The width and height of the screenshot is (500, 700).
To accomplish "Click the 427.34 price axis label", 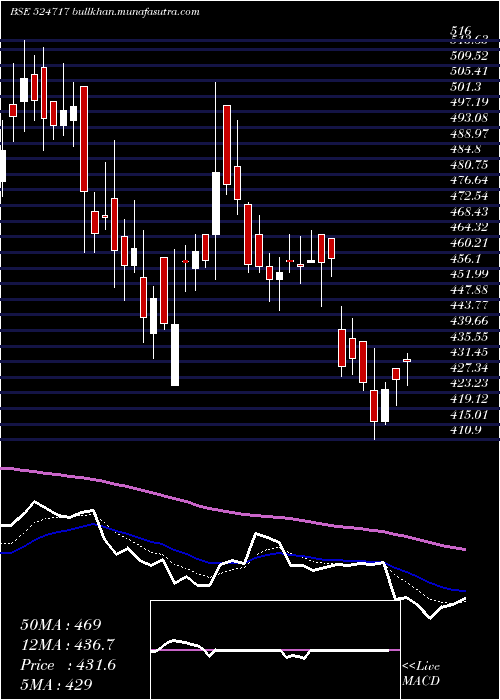I will [x=470, y=368].
